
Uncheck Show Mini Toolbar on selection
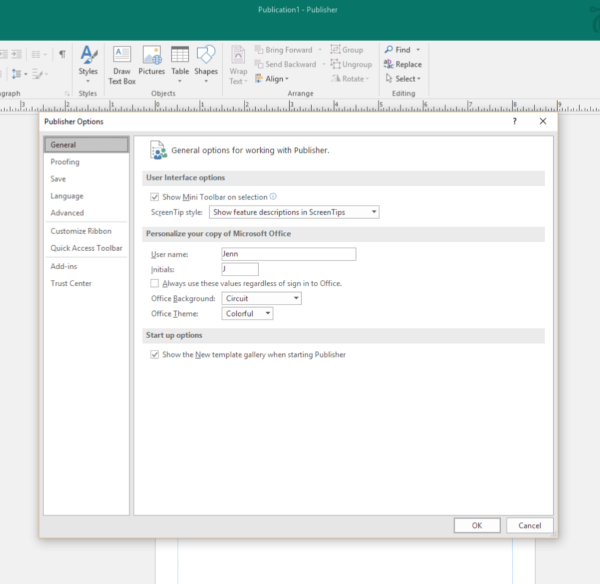click(155, 197)
